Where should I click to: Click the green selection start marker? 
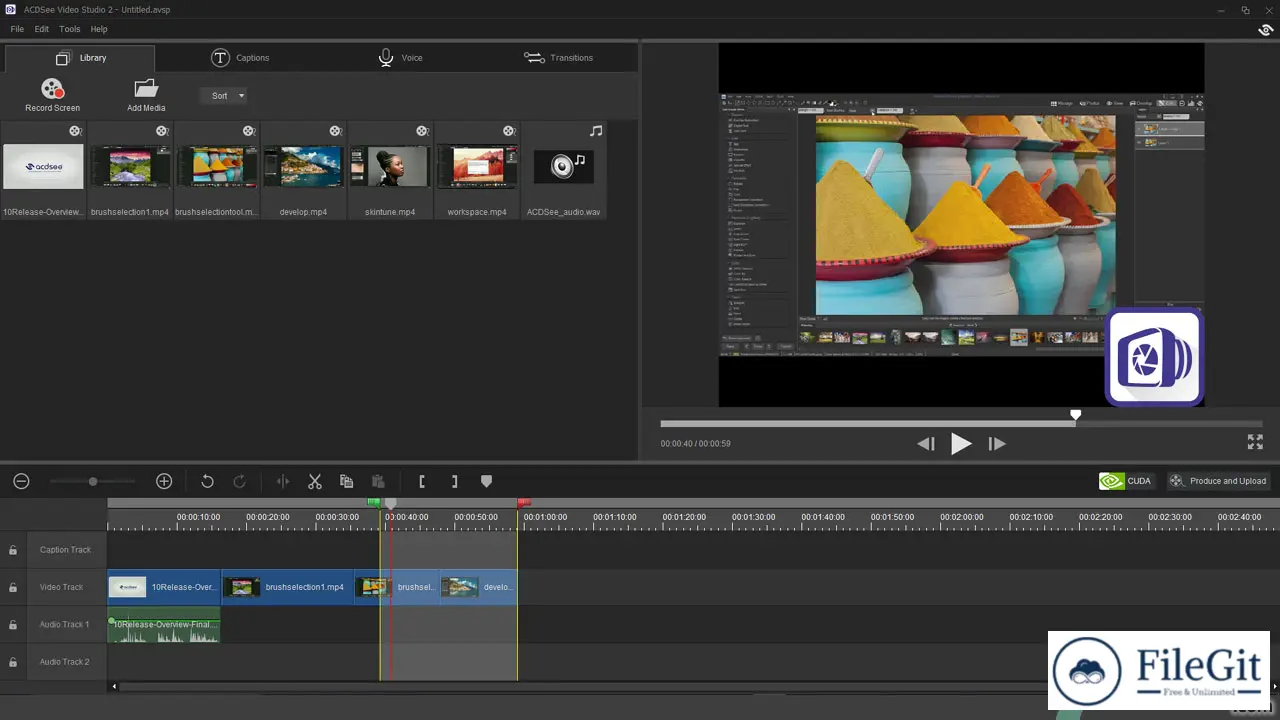373,502
